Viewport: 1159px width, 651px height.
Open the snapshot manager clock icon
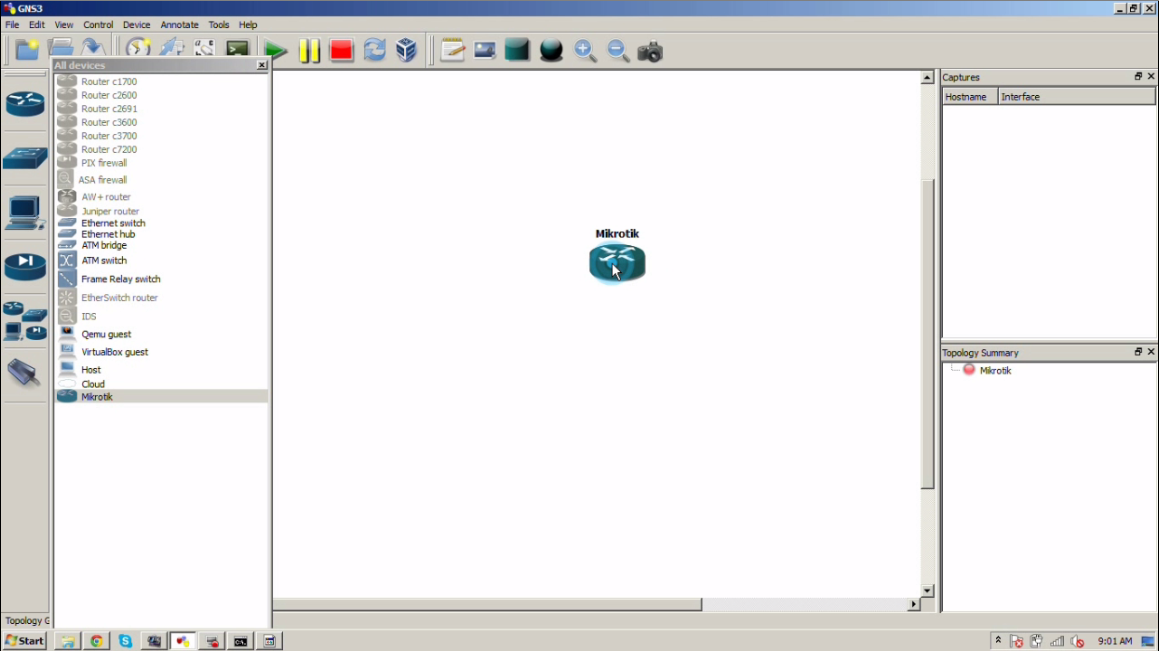pyautogui.click(x=137, y=49)
